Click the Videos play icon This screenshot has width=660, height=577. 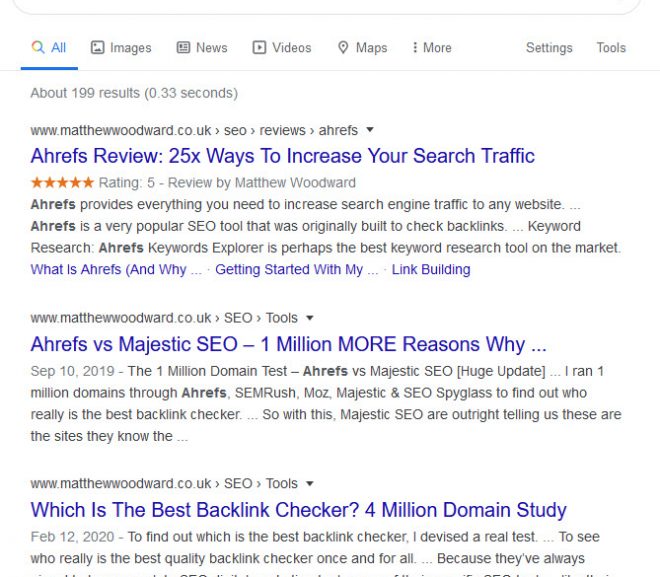(x=259, y=47)
